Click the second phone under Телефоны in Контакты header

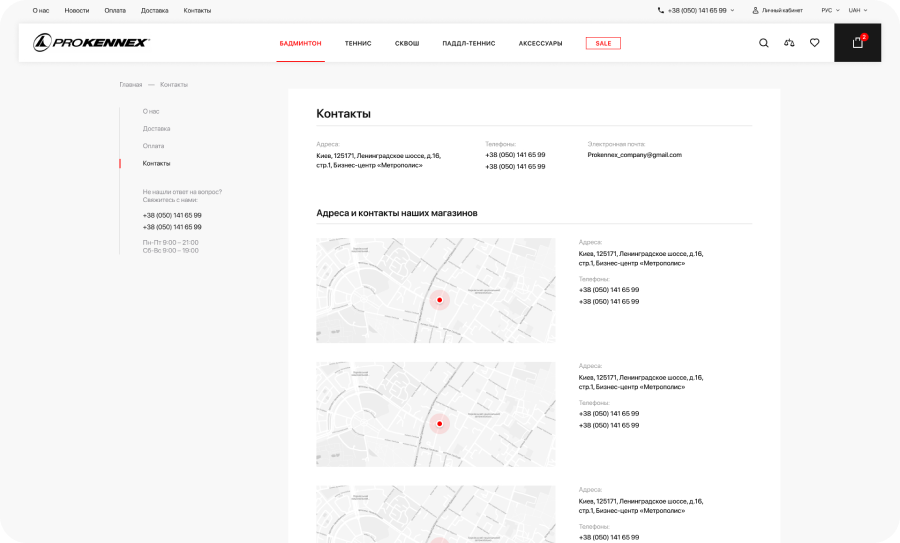click(x=515, y=166)
